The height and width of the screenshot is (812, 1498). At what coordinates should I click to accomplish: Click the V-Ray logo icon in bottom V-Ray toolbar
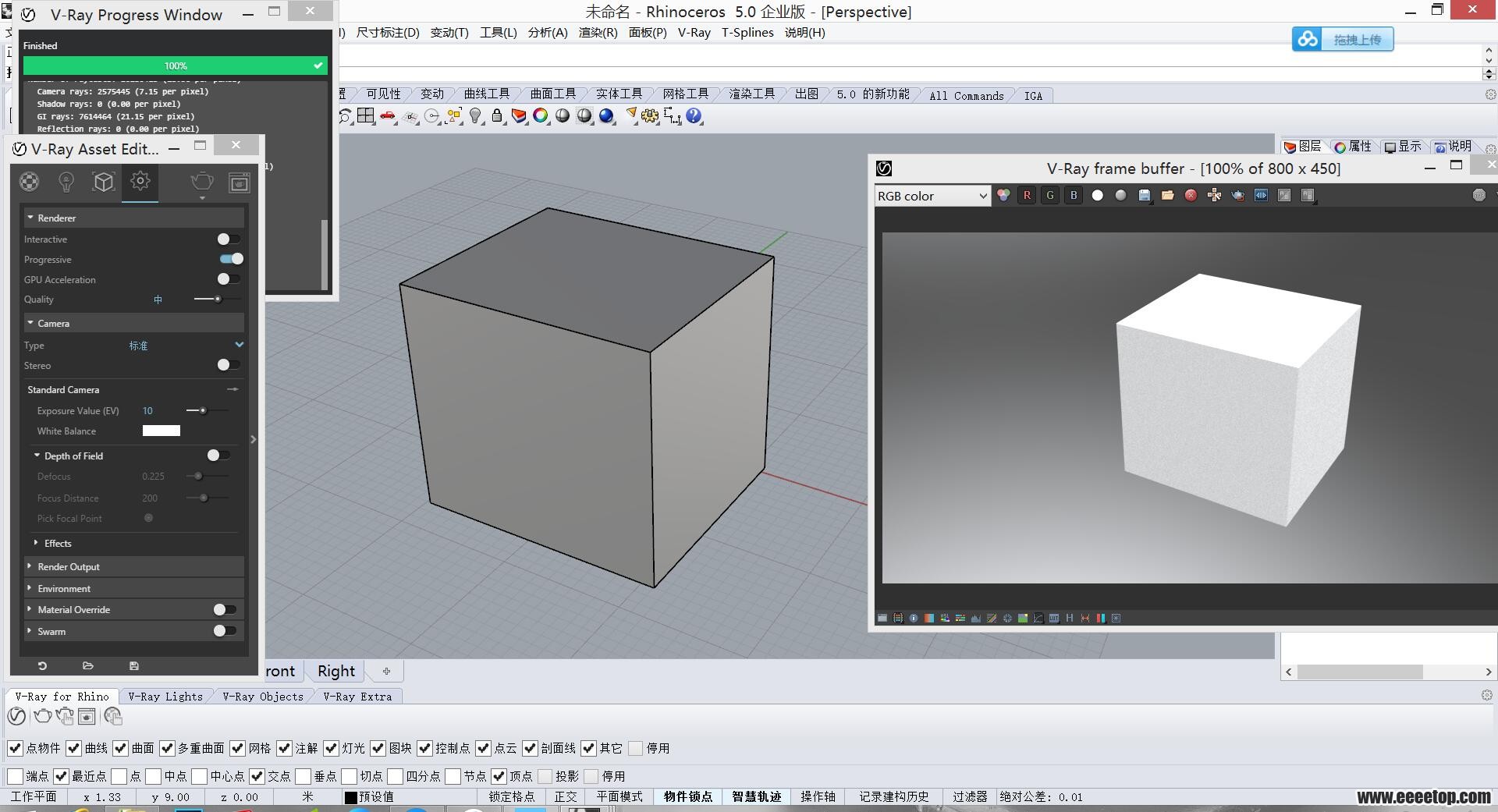16,716
